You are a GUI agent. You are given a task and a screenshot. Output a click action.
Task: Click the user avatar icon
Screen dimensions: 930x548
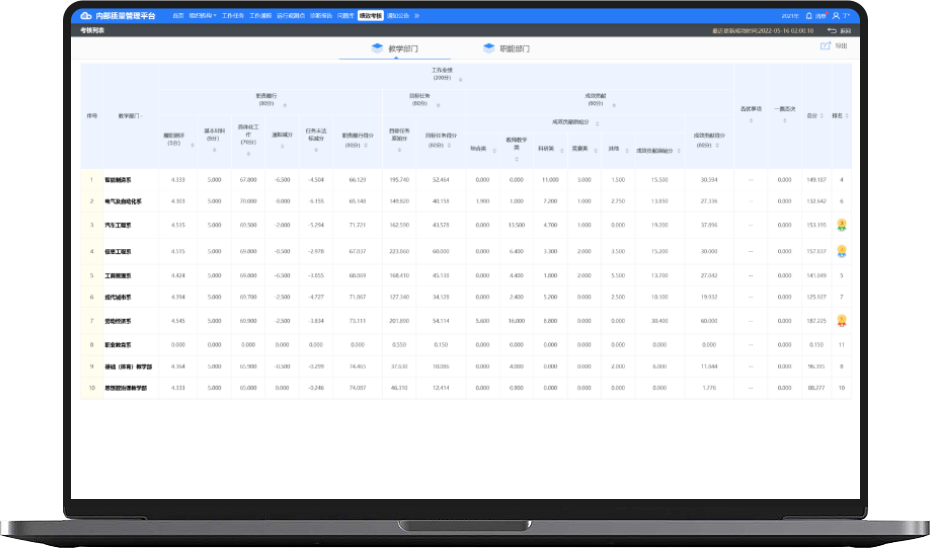point(836,16)
